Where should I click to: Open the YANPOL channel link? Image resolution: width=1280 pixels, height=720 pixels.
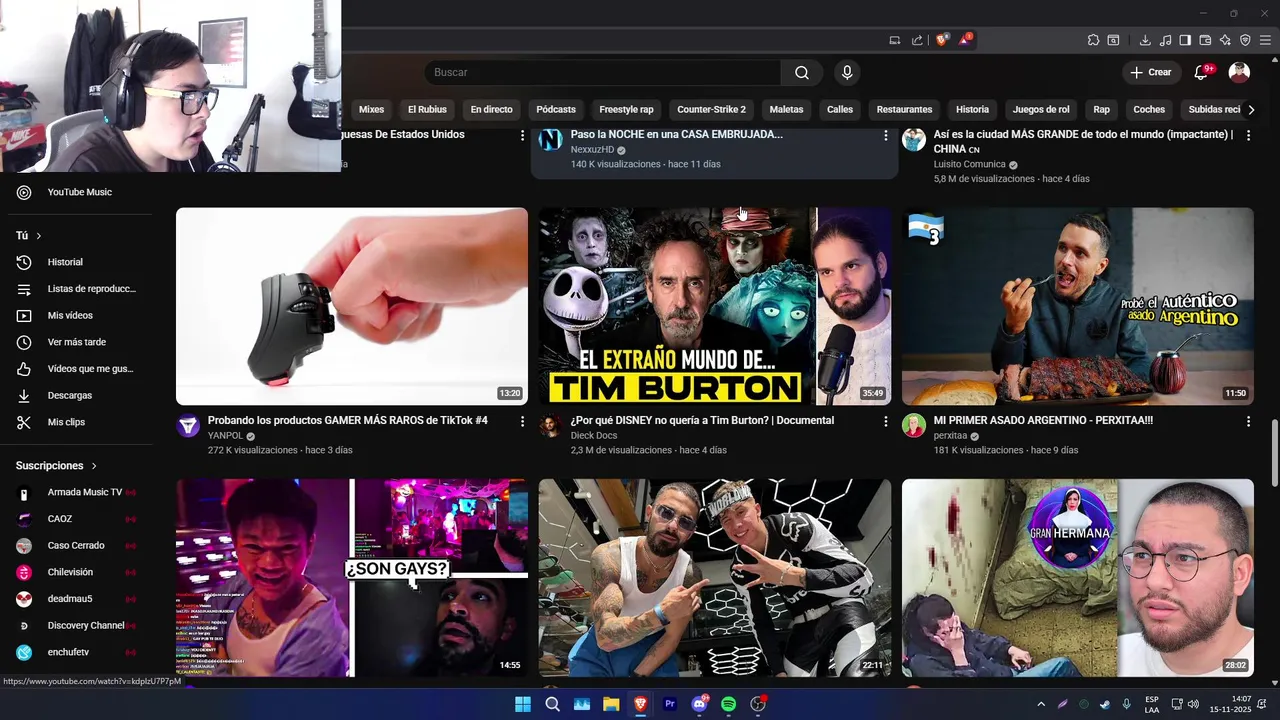click(x=225, y=436)
